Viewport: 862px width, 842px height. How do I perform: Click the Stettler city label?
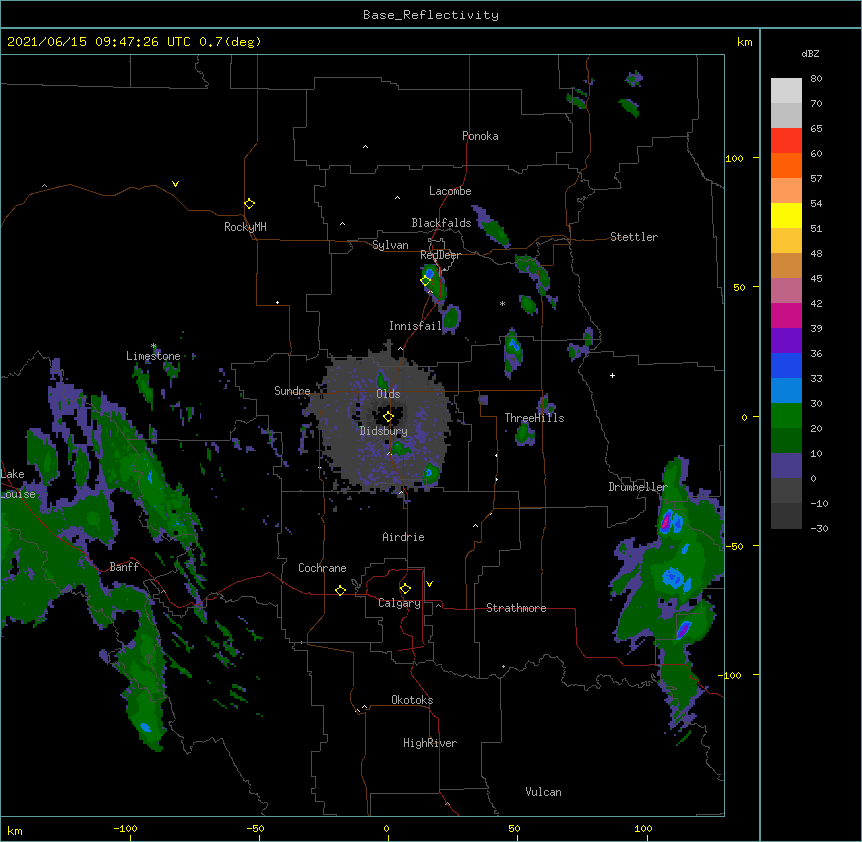pyautogui.click(x=634, y=237)
